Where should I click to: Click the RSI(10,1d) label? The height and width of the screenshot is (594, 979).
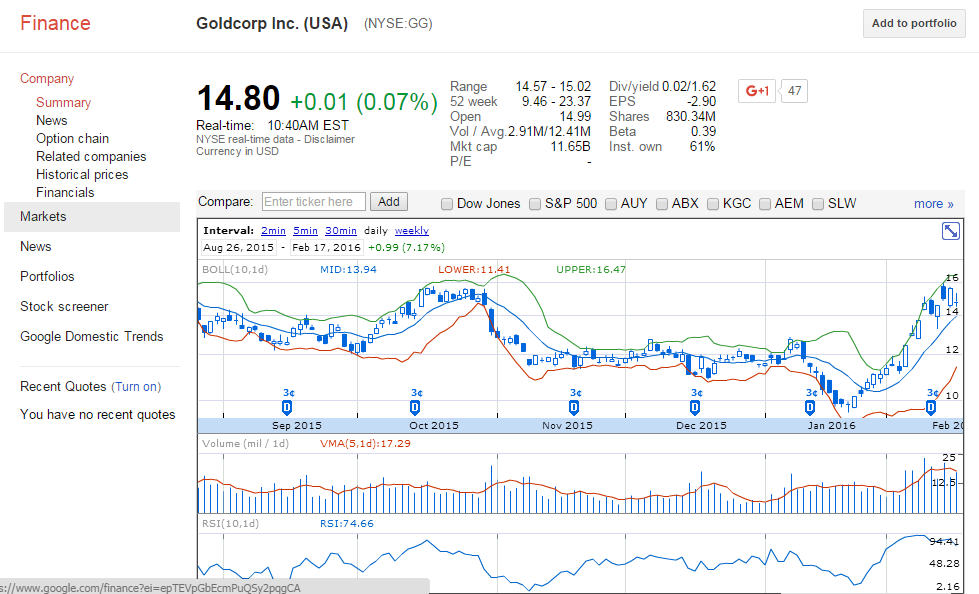[230, 523]
